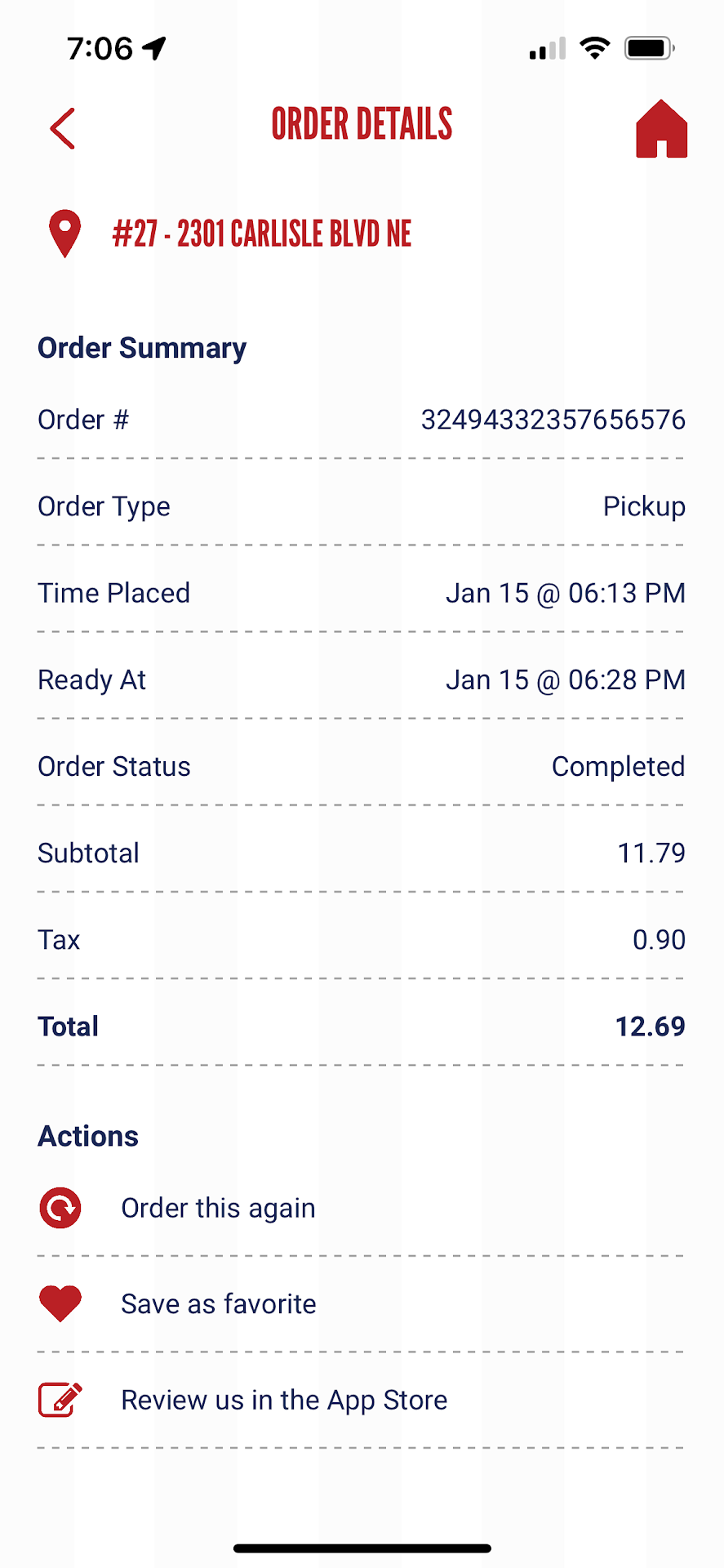The height and width of the screenshot is (1568, 724).
Task: Open "Review us in the App Store"
Action: (x=284, y=1400)
